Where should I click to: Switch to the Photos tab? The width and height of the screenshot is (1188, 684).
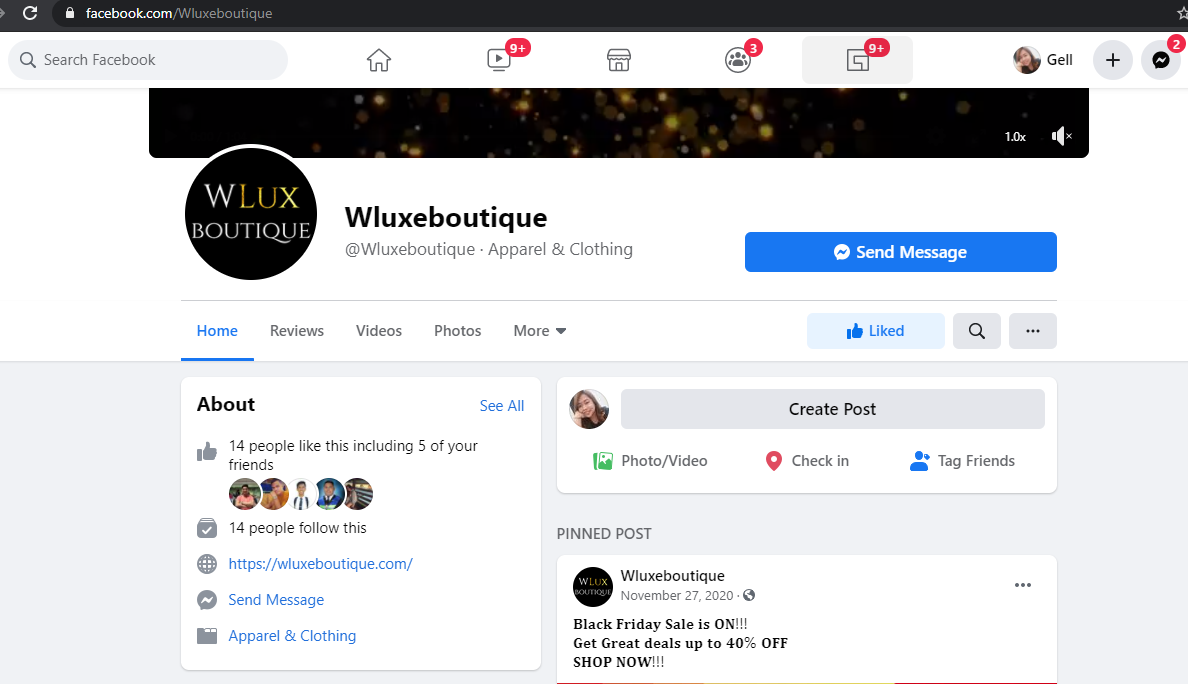point(458,331)
